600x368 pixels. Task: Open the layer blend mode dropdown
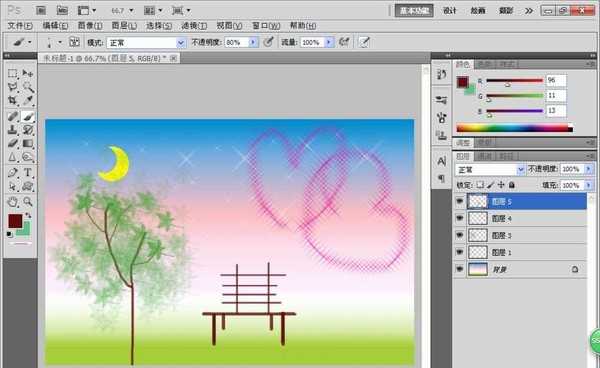pyautogui.click(x=490, y=169)
